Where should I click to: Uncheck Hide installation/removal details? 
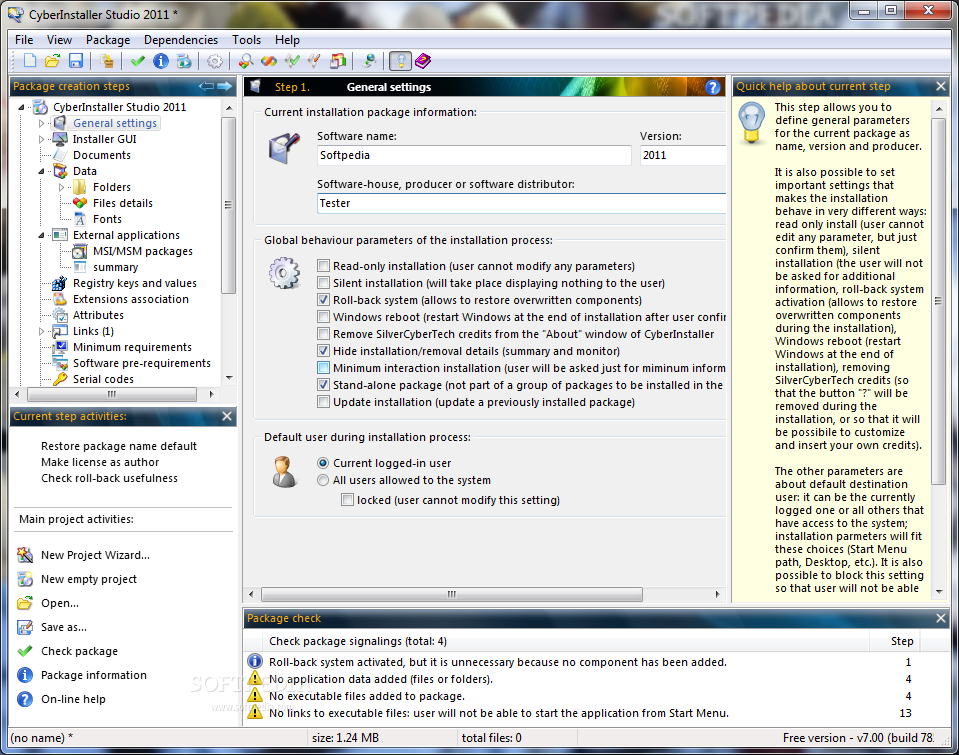point(324,351)
